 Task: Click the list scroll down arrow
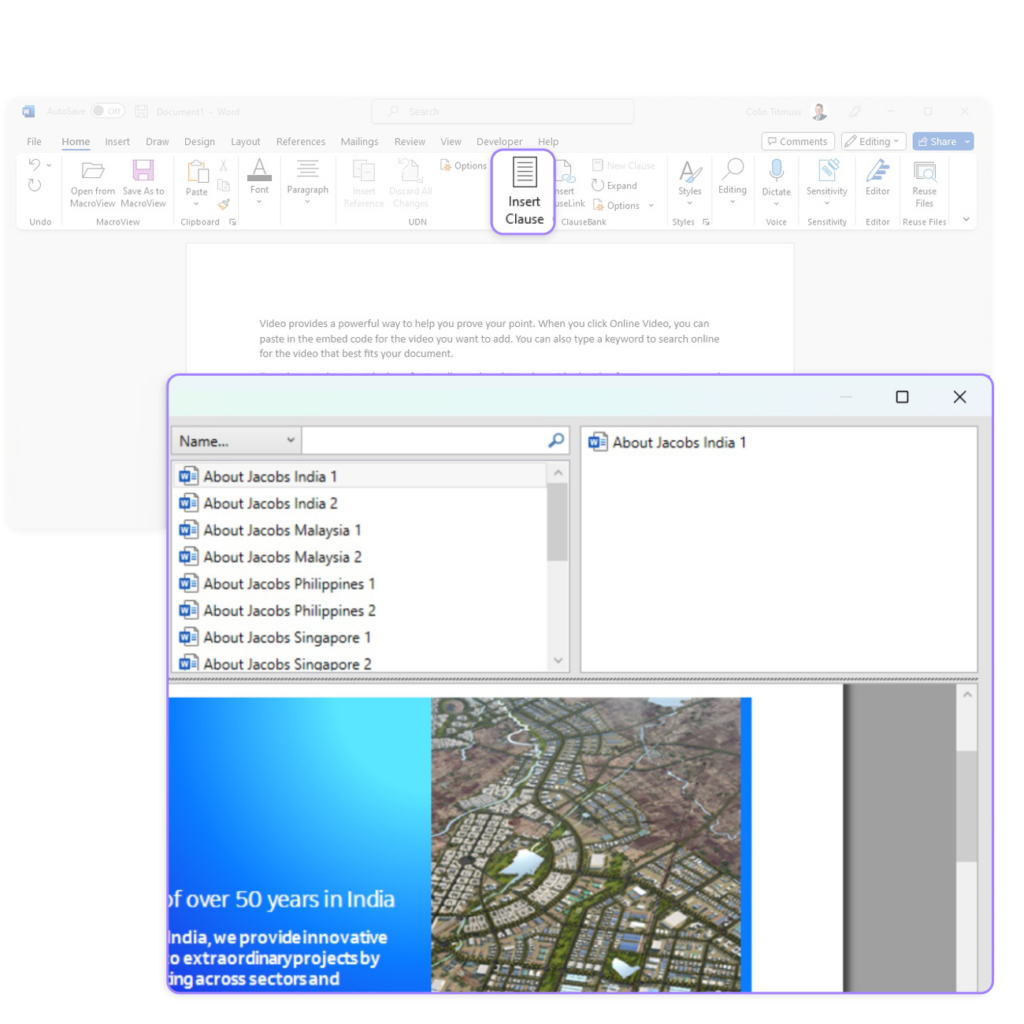tap(558, 661)
